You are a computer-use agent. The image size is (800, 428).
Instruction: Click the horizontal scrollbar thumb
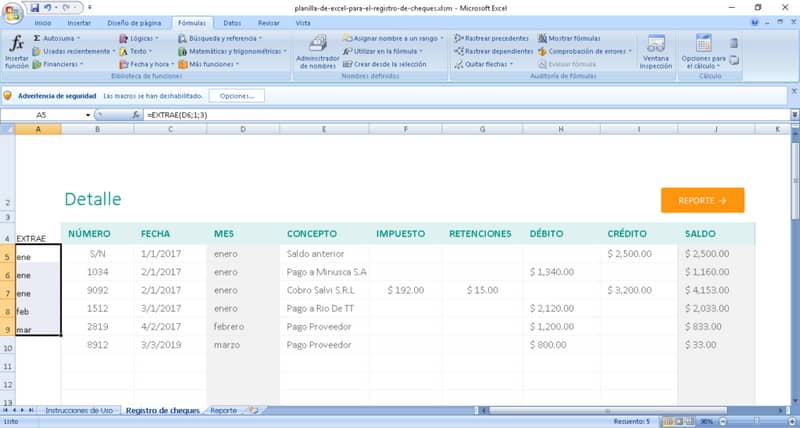tap(607, 411)
